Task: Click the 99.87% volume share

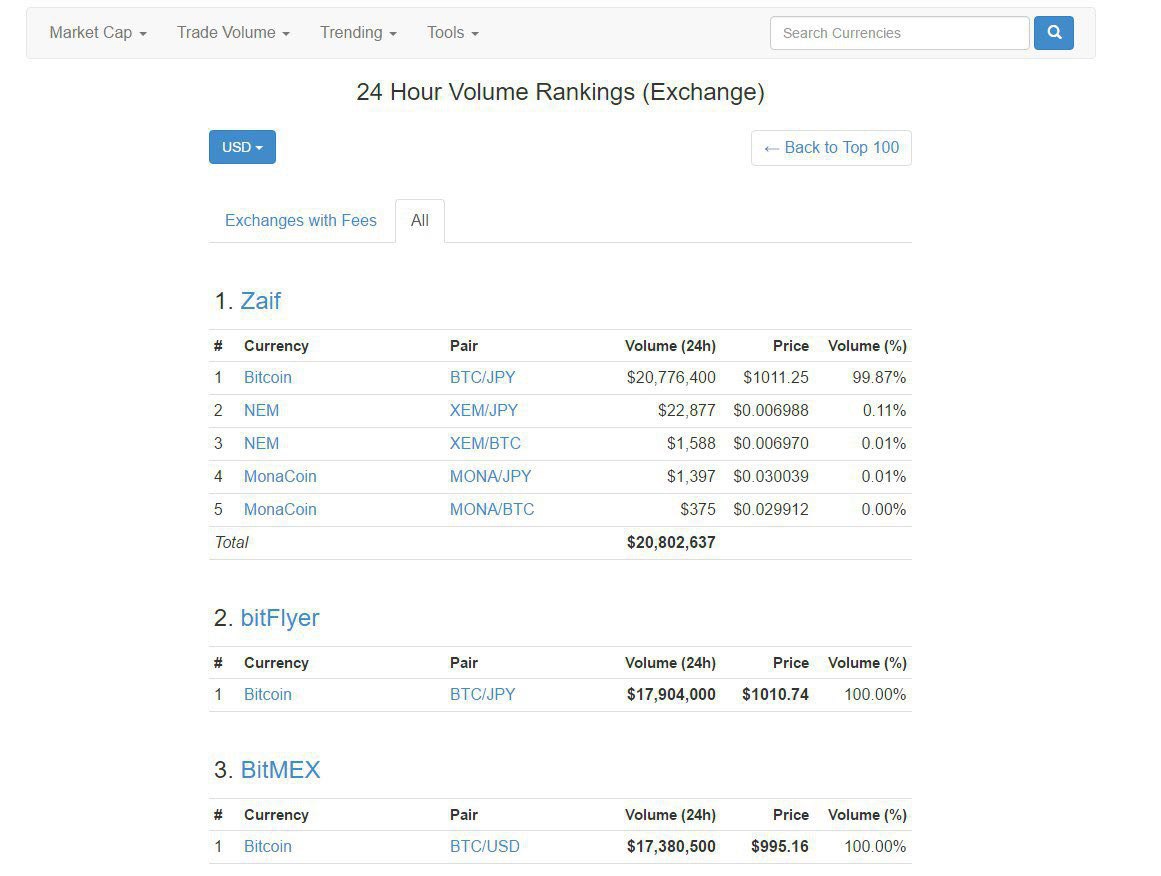Action: click(879, 378)
